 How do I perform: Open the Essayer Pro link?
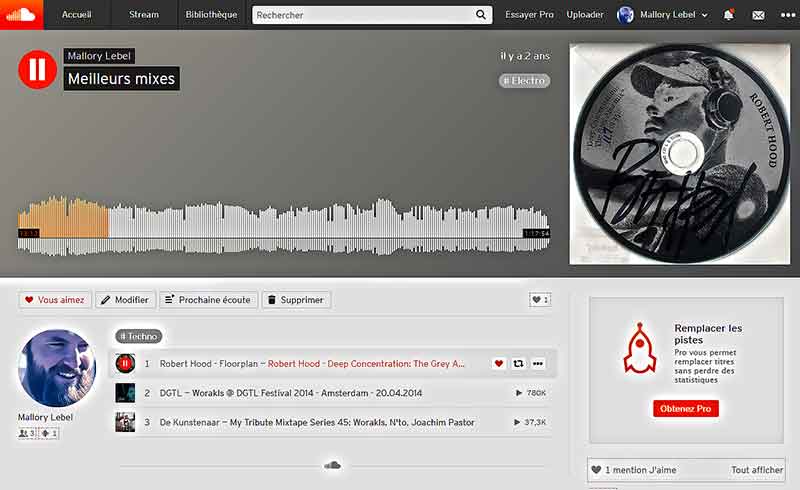(529, 15)
